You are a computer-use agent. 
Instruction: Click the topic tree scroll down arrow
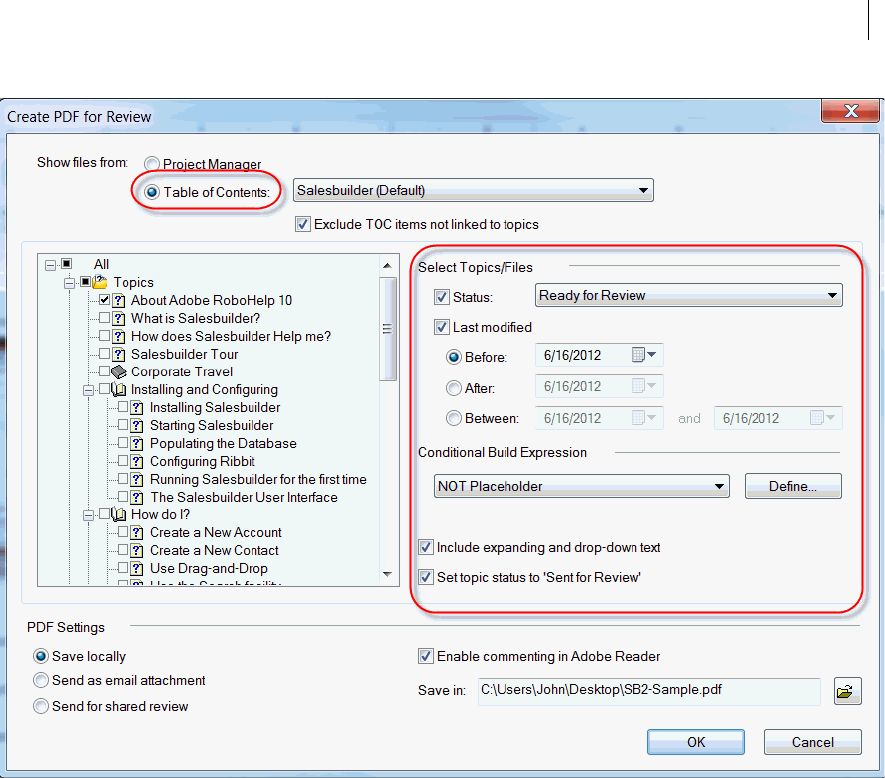[387, 574]
